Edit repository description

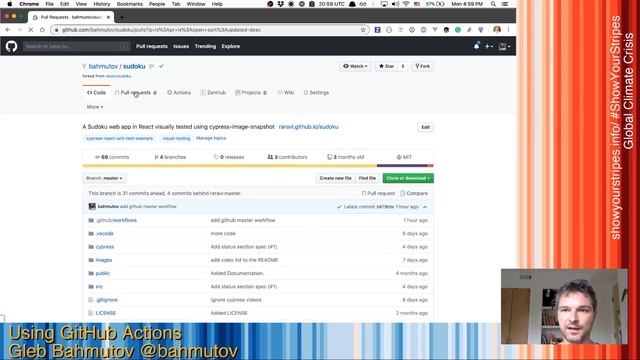(x=425, y=127)
